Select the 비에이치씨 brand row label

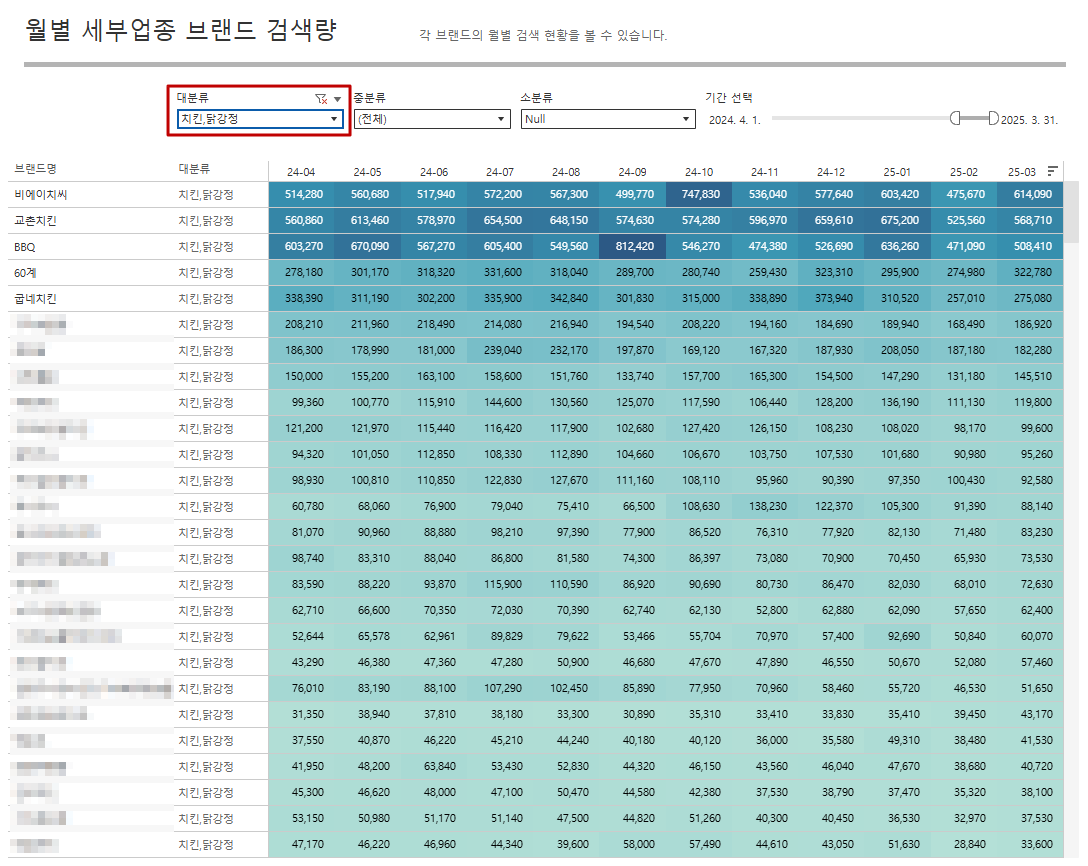coord(41,195)
